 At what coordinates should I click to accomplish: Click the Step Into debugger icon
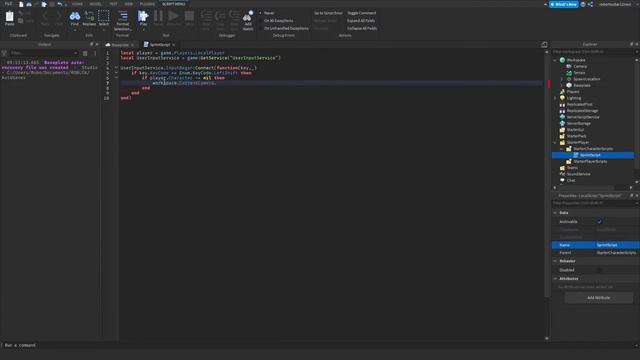[206, 16]
